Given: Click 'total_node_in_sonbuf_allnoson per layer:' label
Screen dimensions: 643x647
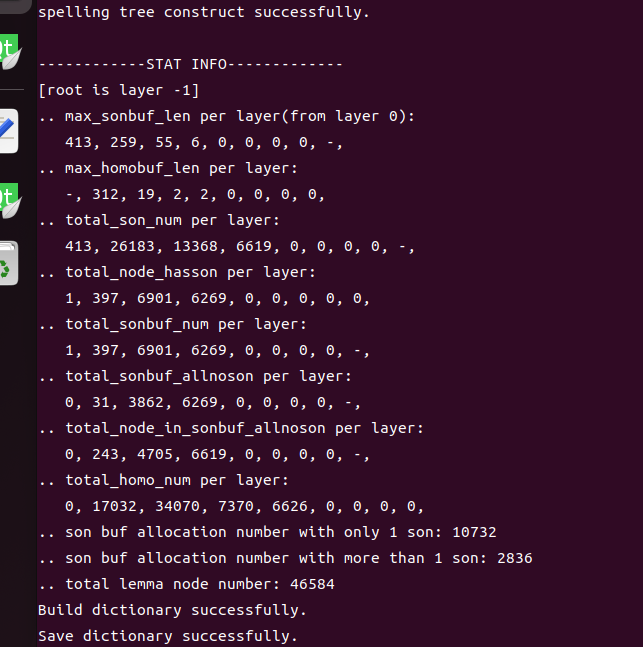Looking at the screenshot, I should coord(244,428).
